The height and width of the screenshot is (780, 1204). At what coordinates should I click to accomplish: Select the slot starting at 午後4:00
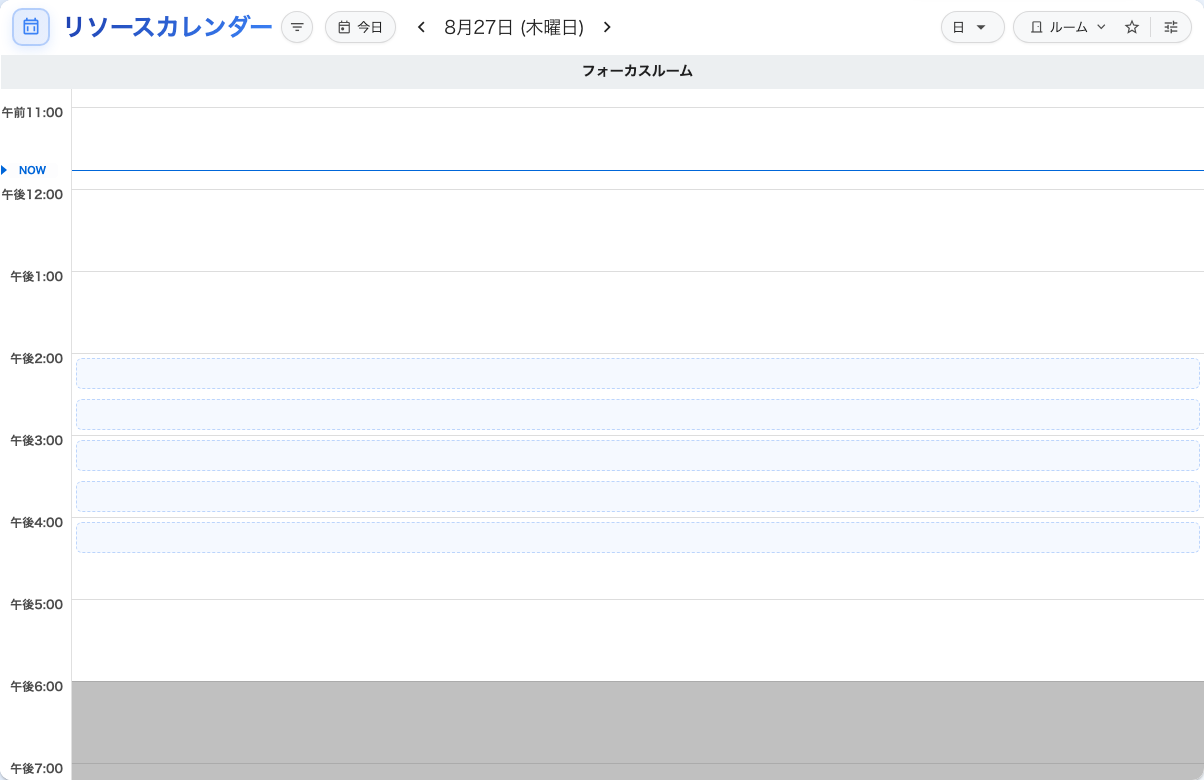tap(638, 537)
